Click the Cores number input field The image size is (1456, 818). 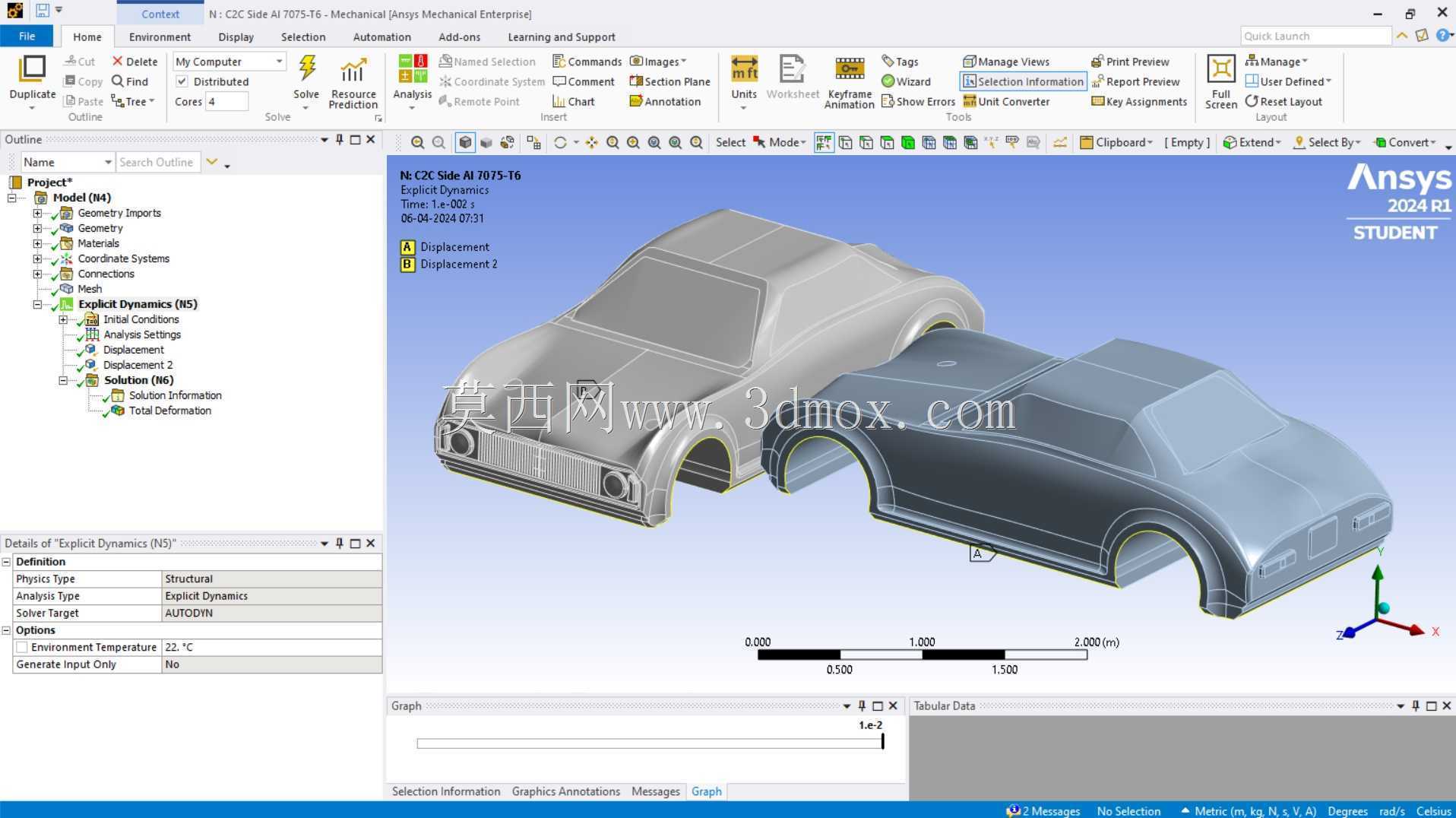click(x=227, y=101)
